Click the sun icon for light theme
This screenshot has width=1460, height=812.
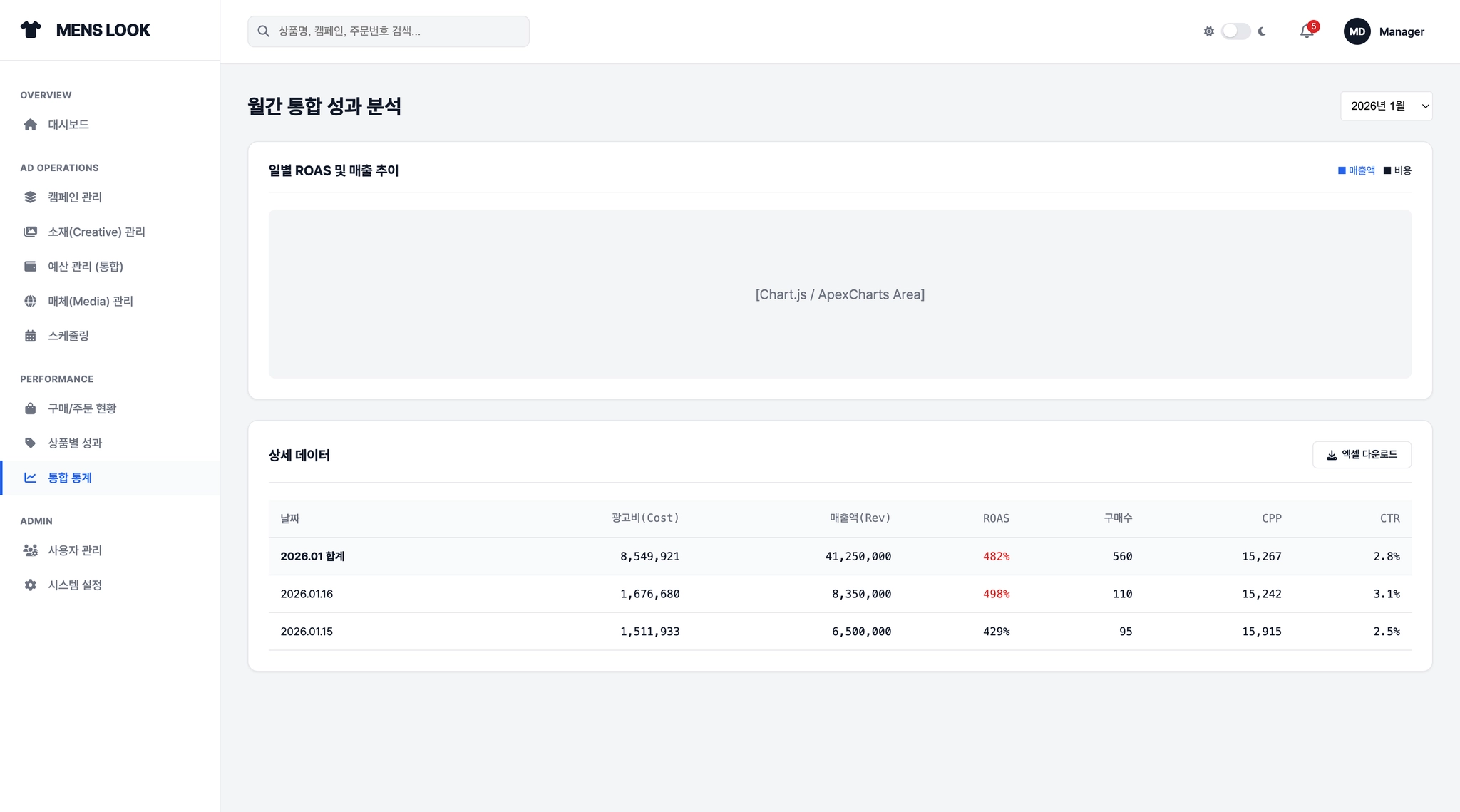[1208, 31]
